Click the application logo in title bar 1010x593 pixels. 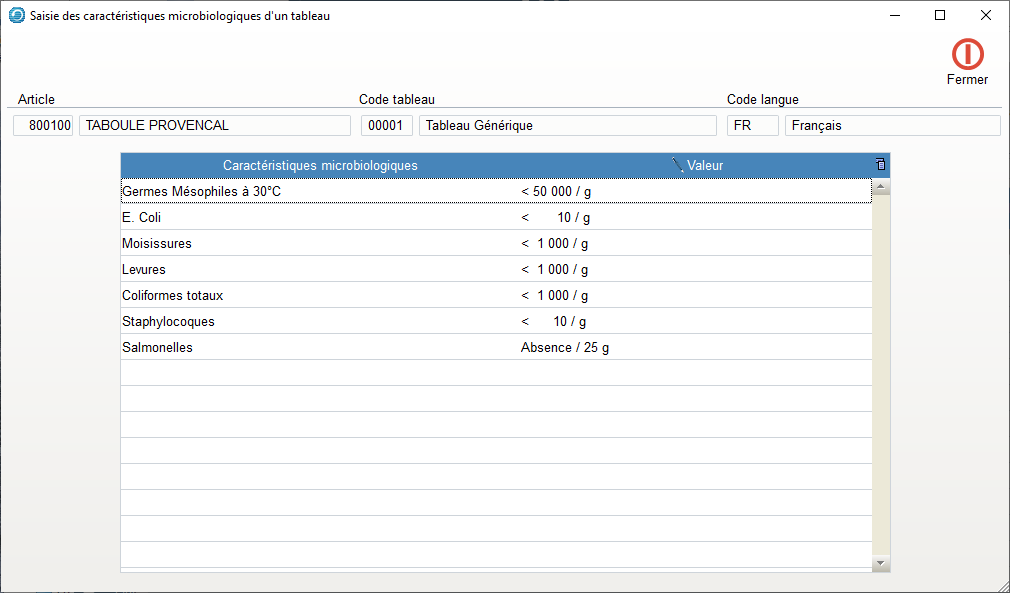coord(16,16)
